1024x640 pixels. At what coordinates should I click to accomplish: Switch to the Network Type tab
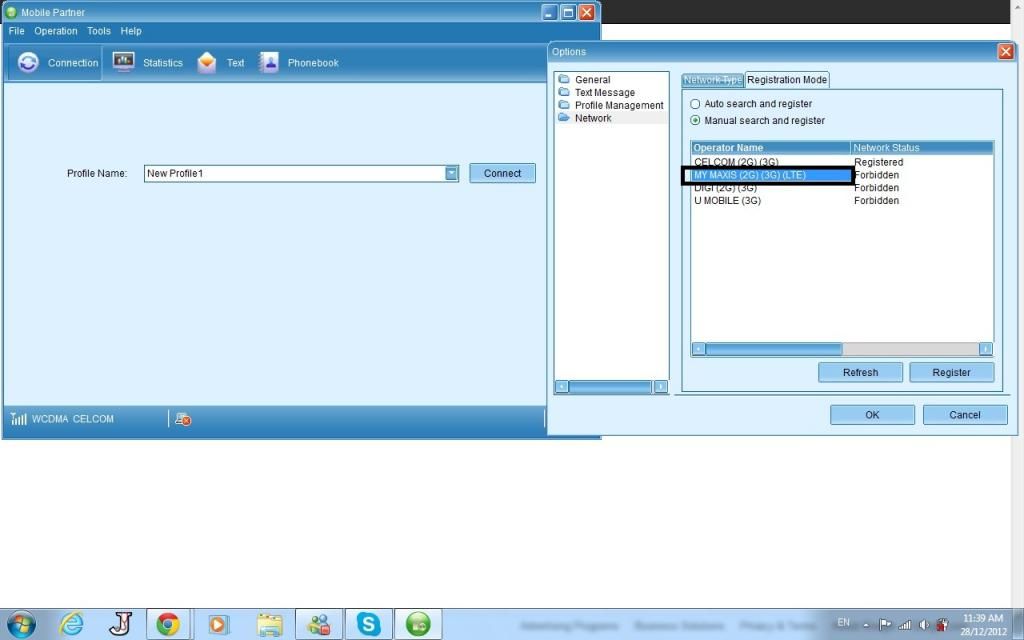pos(712,80)
